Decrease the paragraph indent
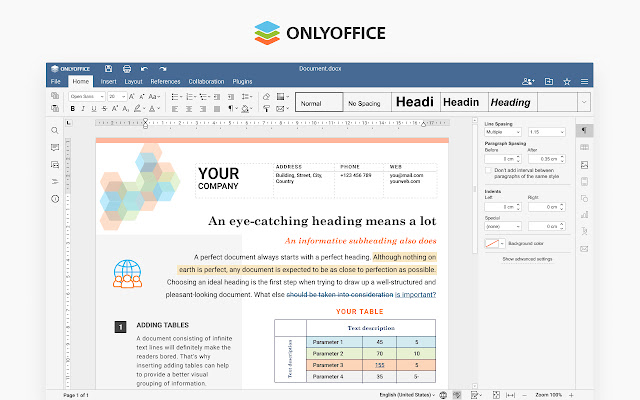This screenshot has height=400, width=640. click(x=217, y=97)
